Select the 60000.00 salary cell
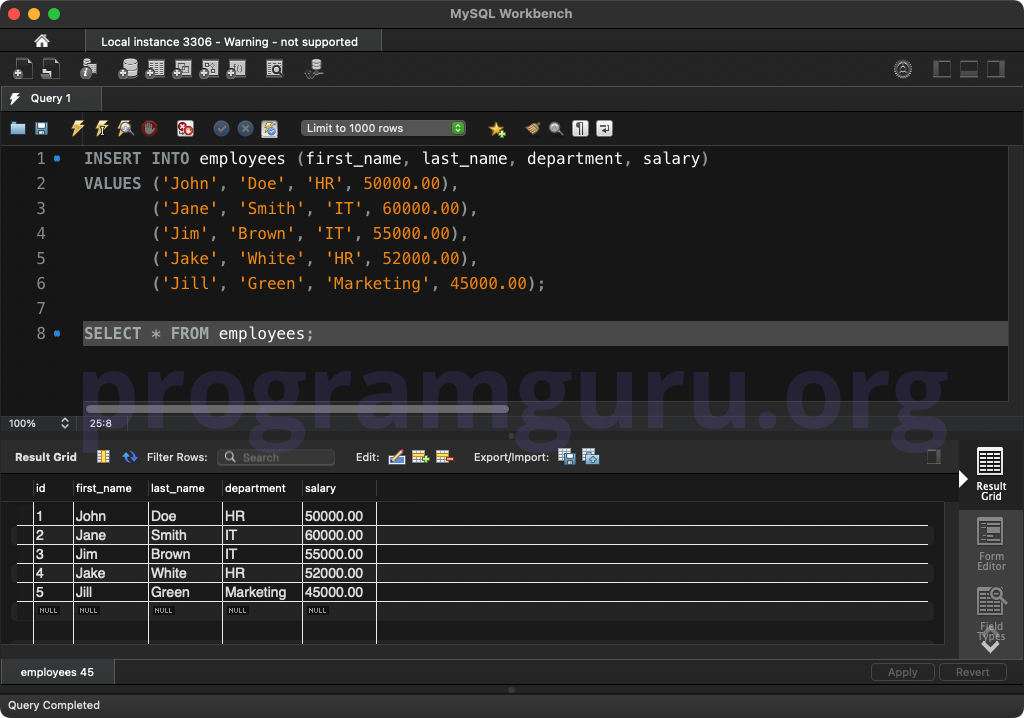Viewport: 1024px width, 718px height. point(340,534)
